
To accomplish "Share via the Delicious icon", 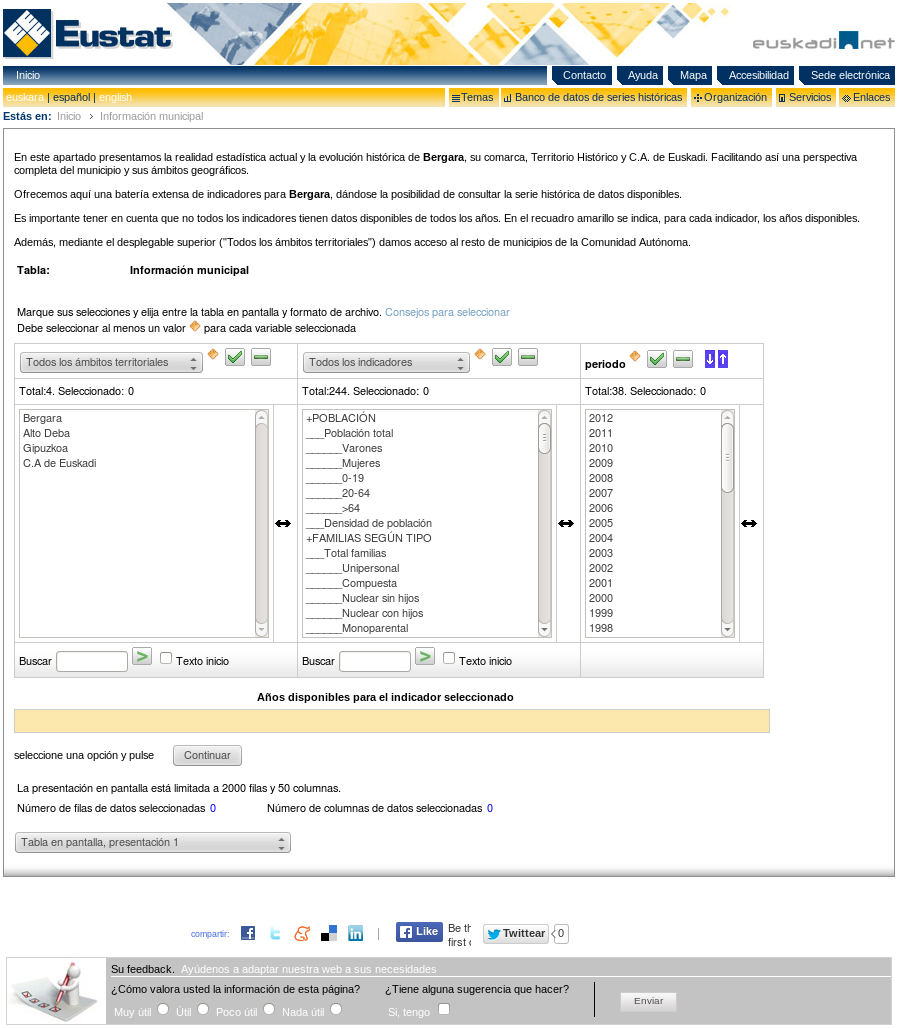I will point(329,933).
